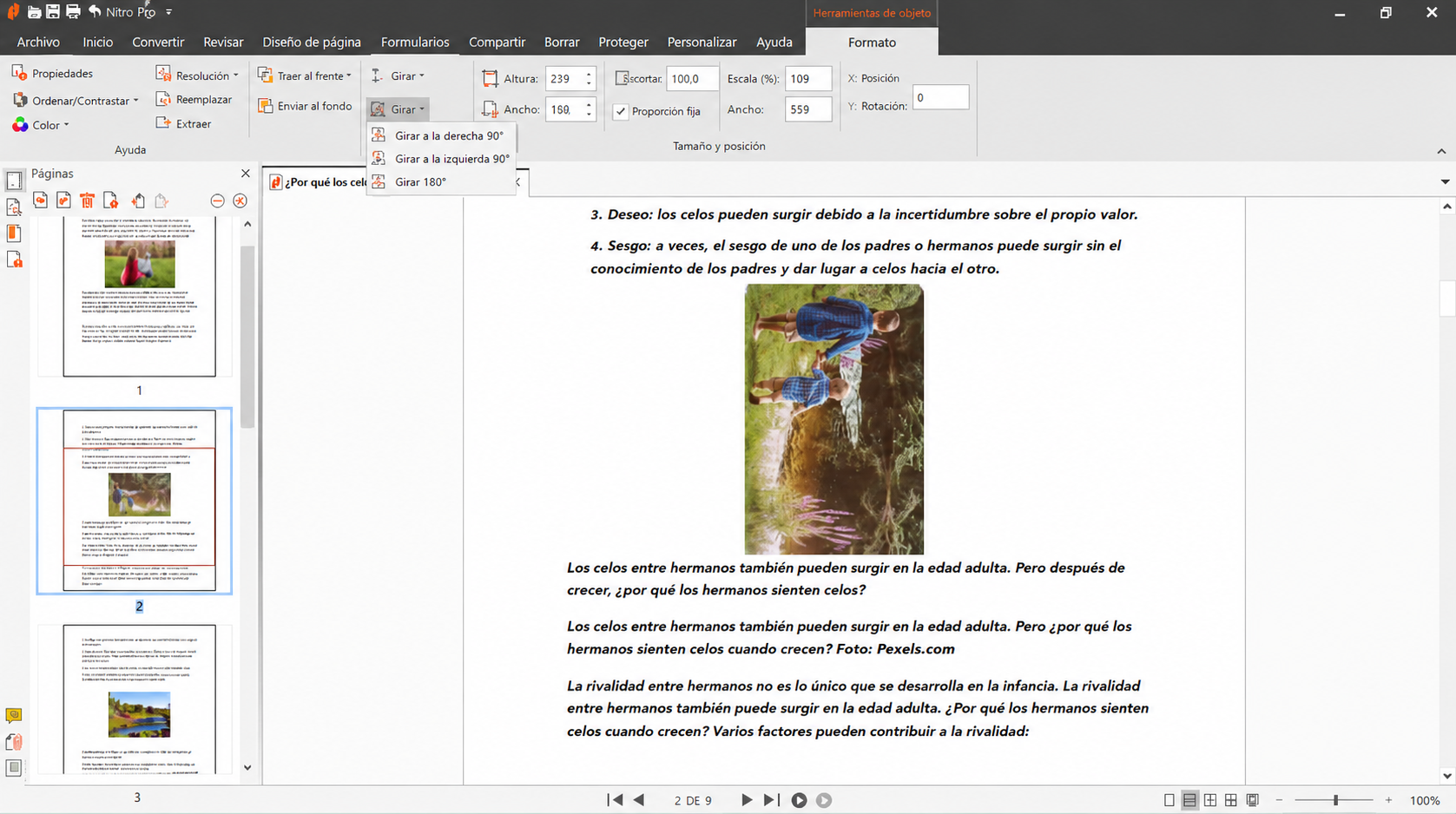The height and width of the screenshot is (814, 1456).
Task: Choose Girar a la izquierda 90°
Action: 441,159
